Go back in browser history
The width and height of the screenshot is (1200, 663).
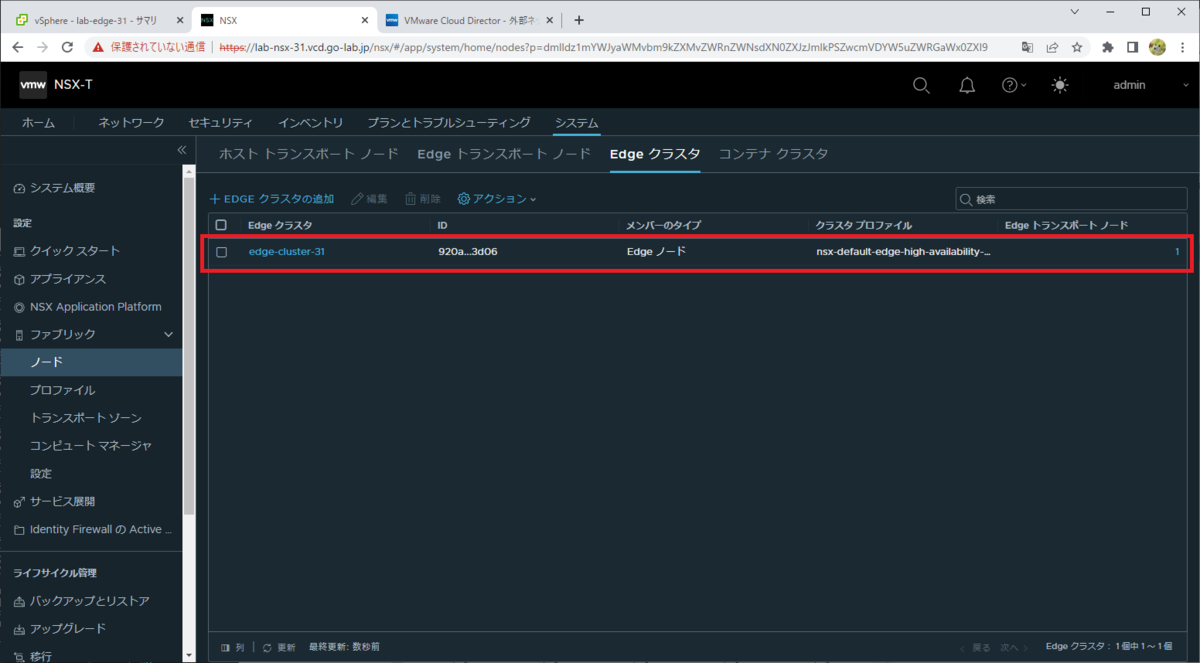tap(17, 47)
